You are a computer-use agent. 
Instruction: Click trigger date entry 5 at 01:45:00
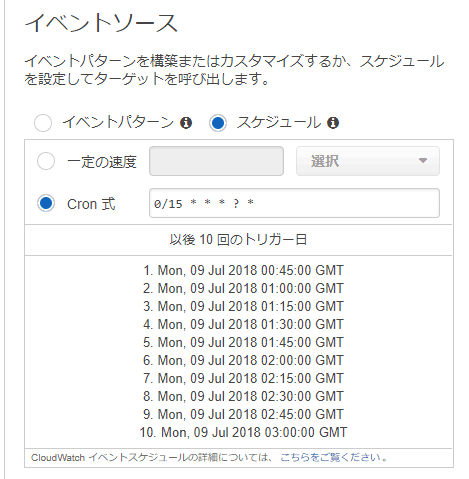point(243,342)
